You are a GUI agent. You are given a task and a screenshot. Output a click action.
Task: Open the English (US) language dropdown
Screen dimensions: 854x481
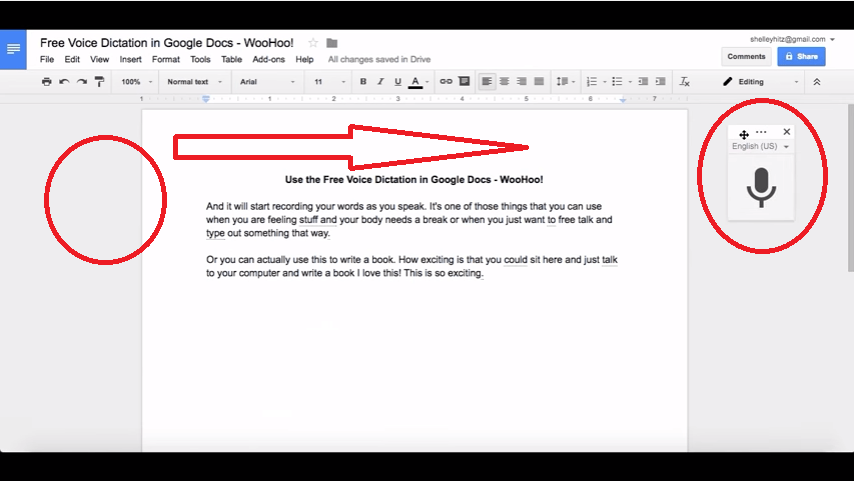[760, 147]
